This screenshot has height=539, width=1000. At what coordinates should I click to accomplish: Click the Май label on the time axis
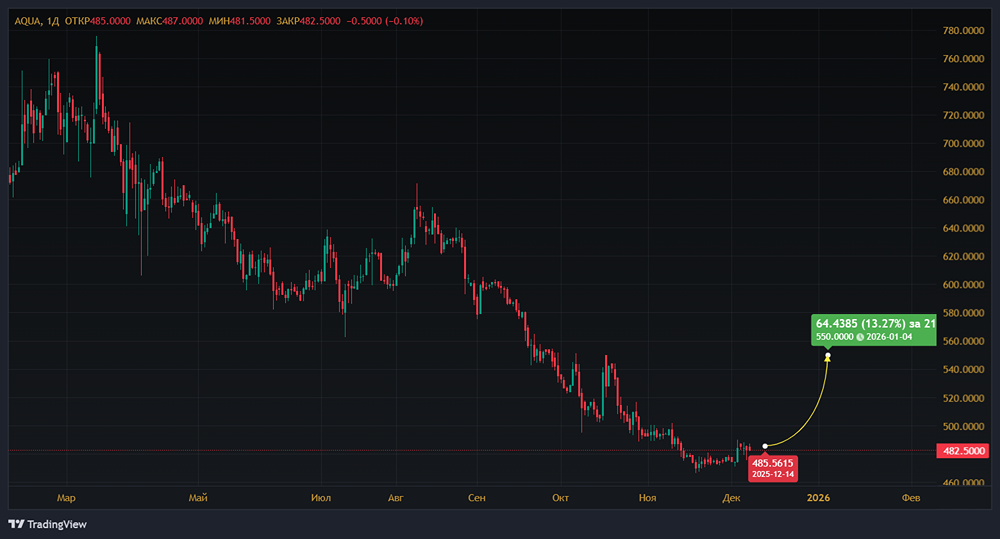click(x=198, y=498)
